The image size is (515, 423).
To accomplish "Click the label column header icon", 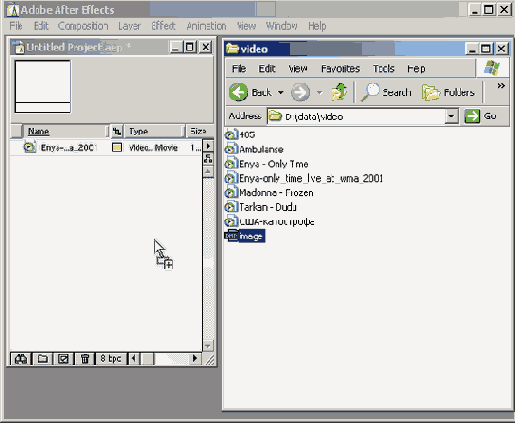I will (117, 131).
